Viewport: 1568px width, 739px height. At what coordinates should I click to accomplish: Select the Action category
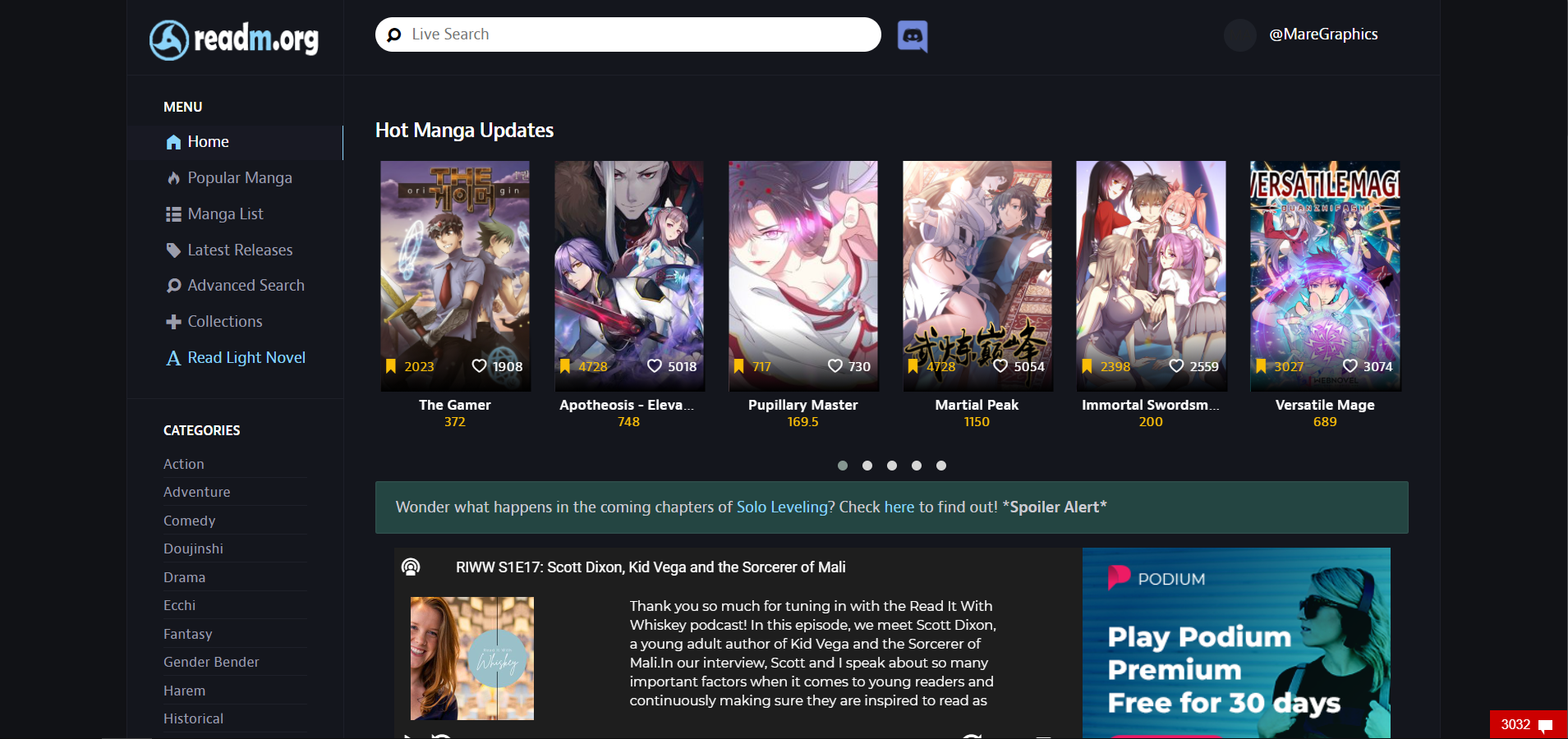[x=184, y=464]
